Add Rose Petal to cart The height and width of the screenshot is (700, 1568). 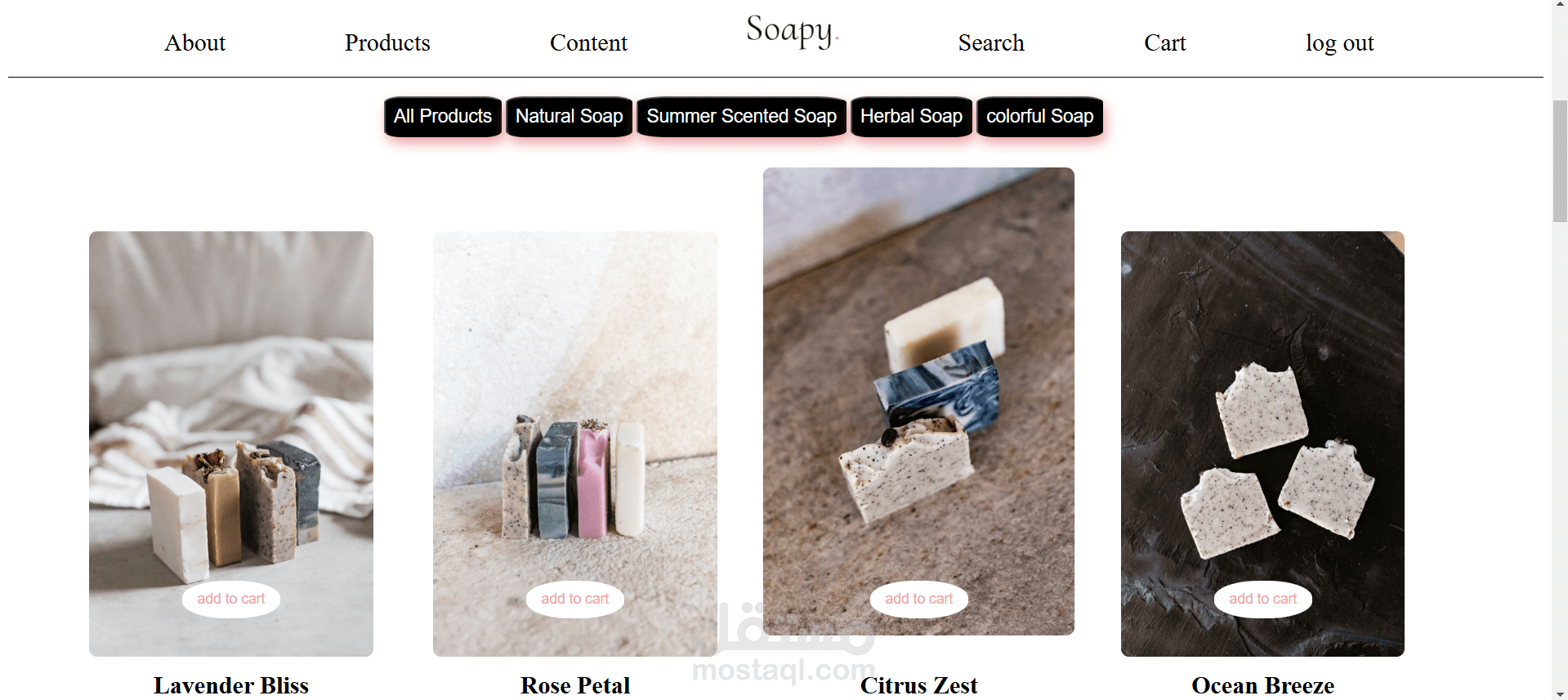click(575, 599)
